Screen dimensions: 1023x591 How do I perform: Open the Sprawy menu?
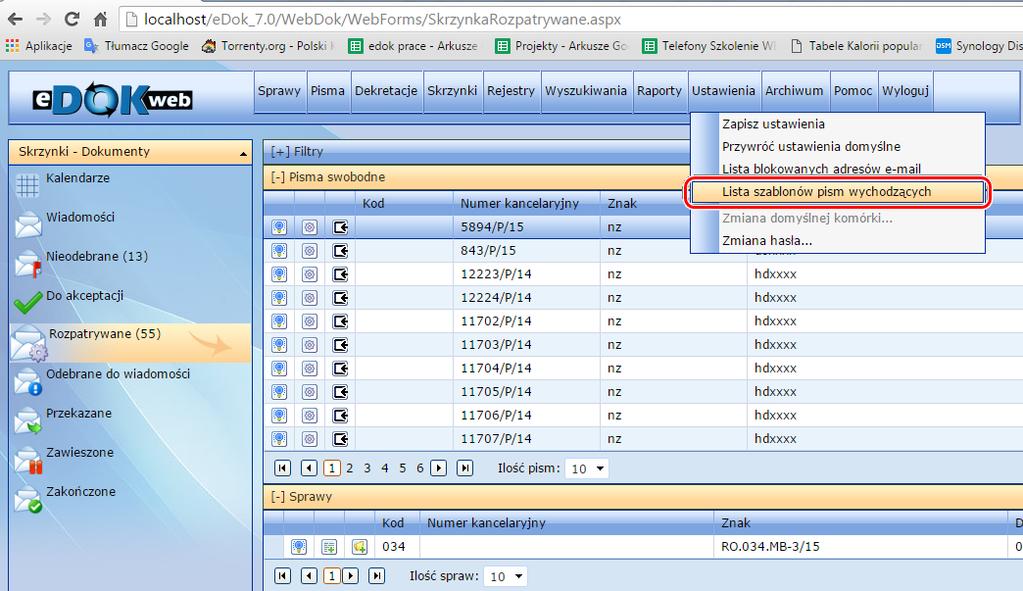(x=279, y=91)
